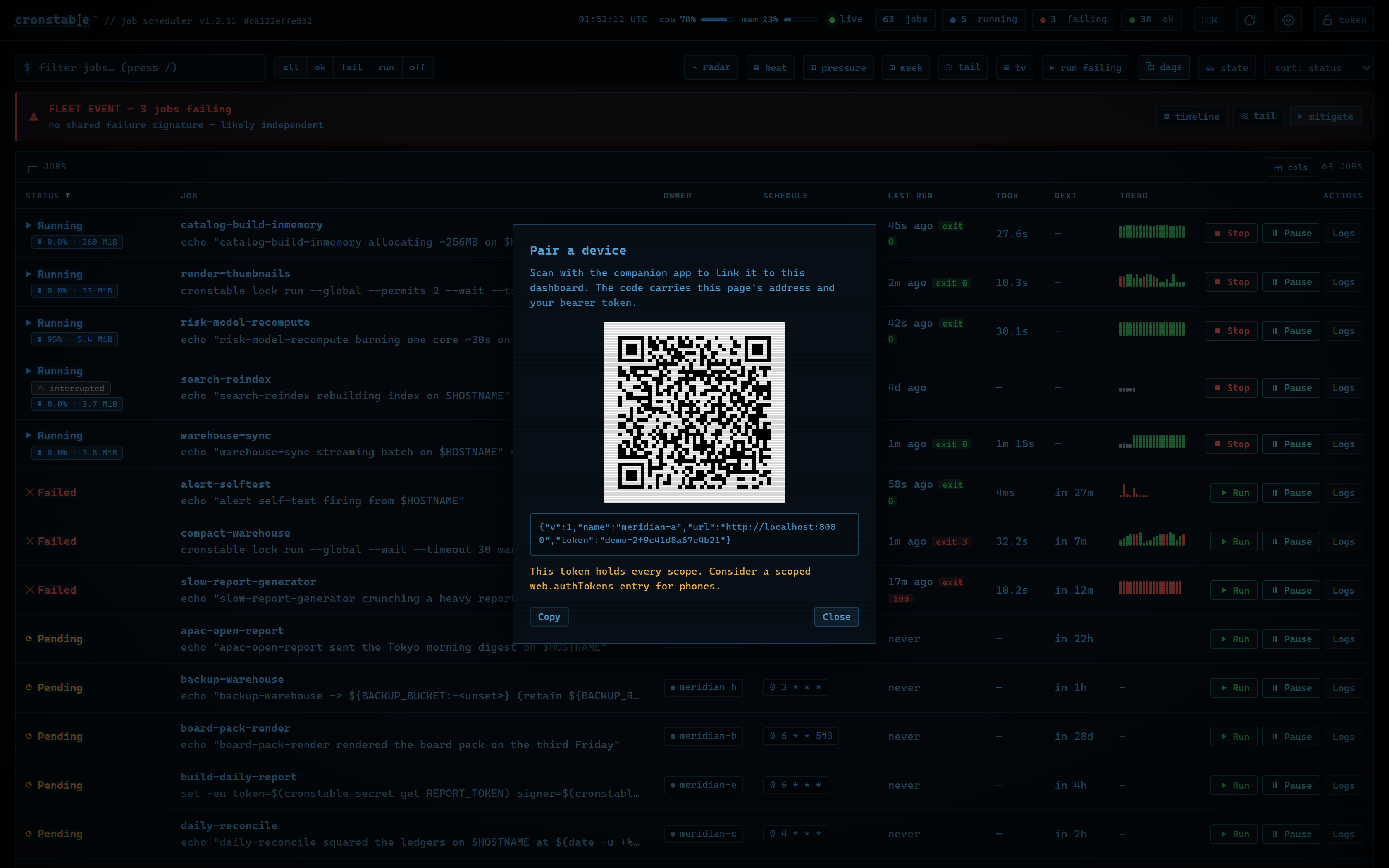Viewport: 1389px width, 868px height.
Task: Open the token lock button
Action: 1344,20
